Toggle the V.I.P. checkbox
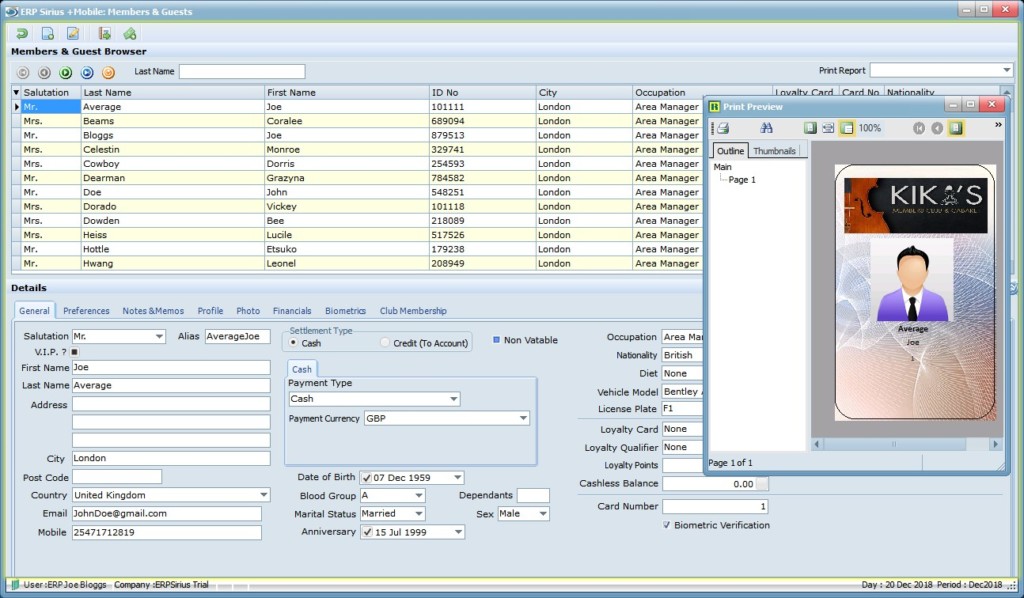Screen dimensions: 1024x598 click(74, 352)
